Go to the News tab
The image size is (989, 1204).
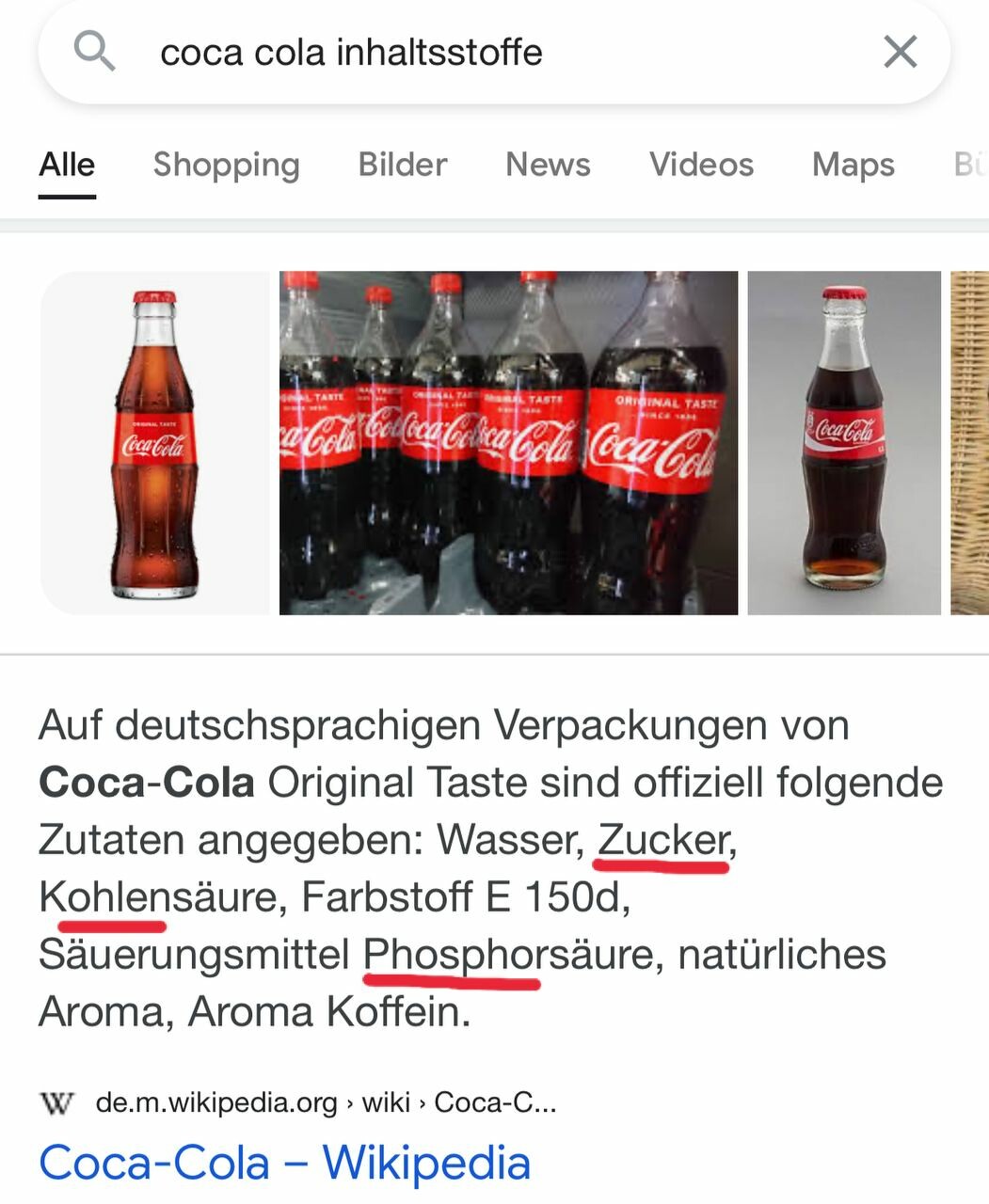(548, 165)
